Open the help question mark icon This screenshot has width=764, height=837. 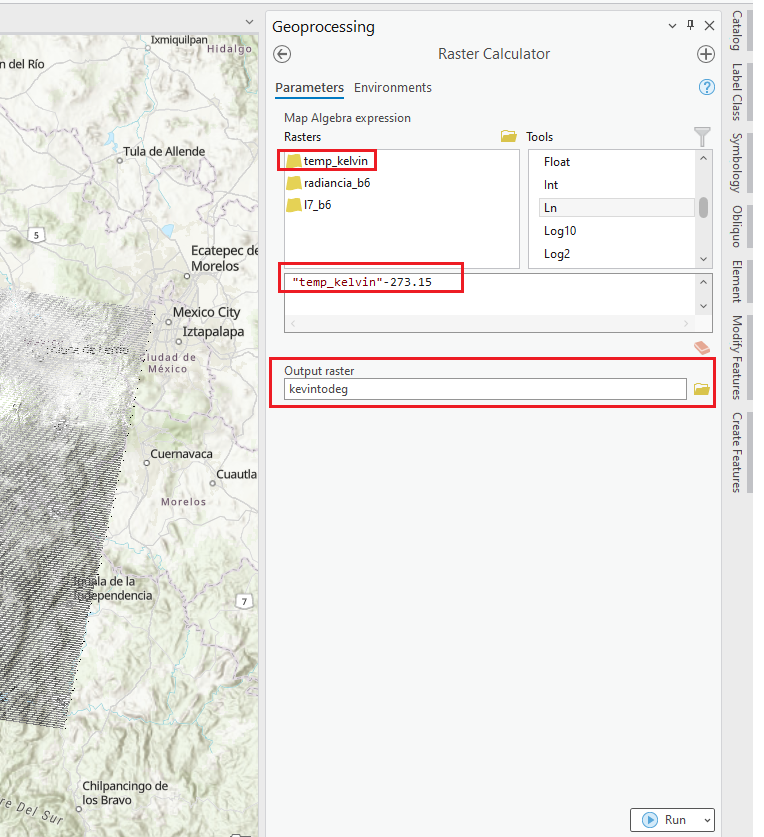click(x=706, y=88)
